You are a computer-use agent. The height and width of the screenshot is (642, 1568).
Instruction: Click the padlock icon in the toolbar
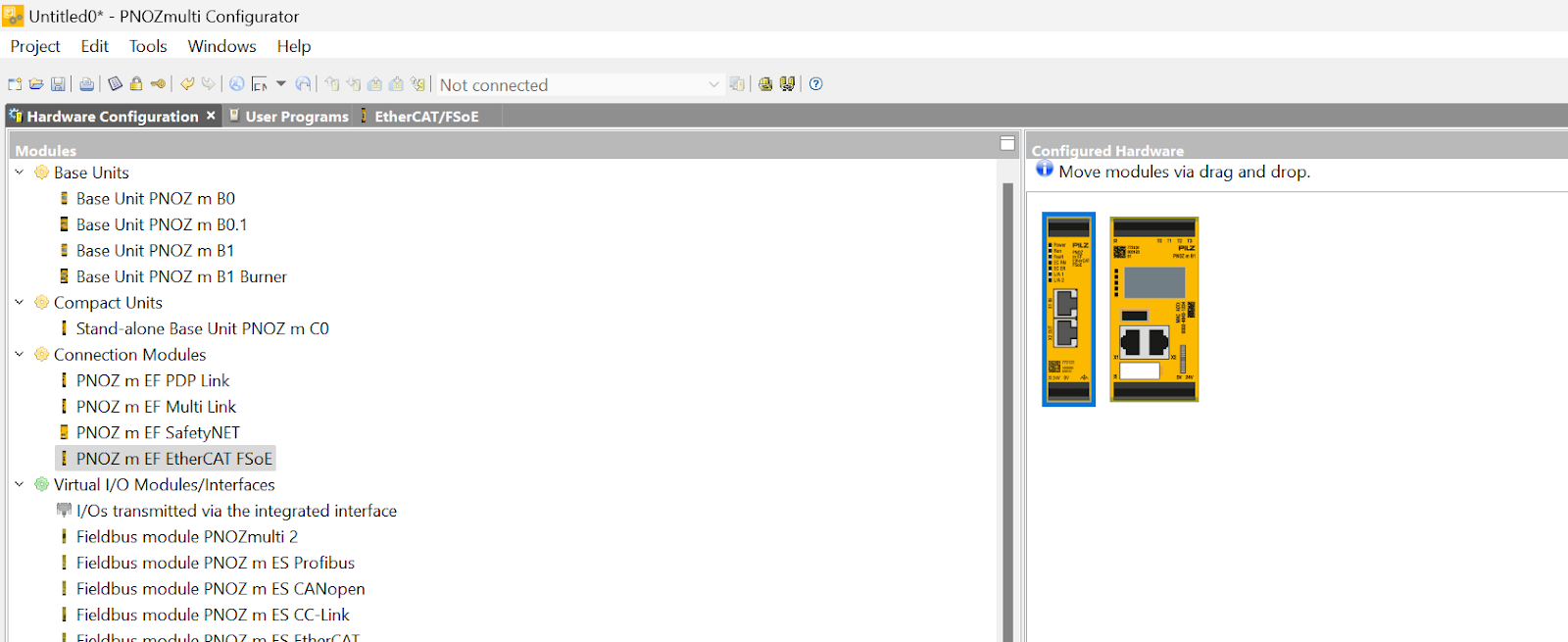coord(136,84)
